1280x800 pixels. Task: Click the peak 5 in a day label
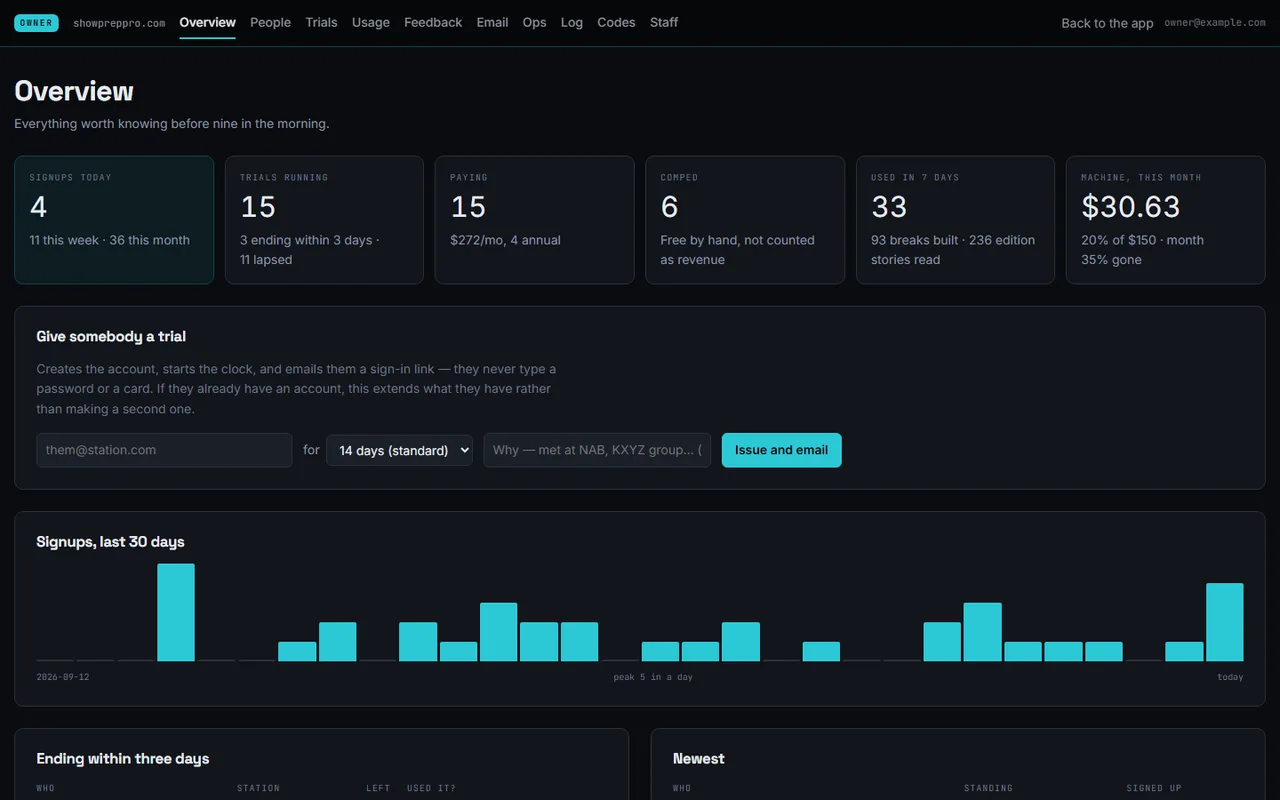[x=653, y=677]
